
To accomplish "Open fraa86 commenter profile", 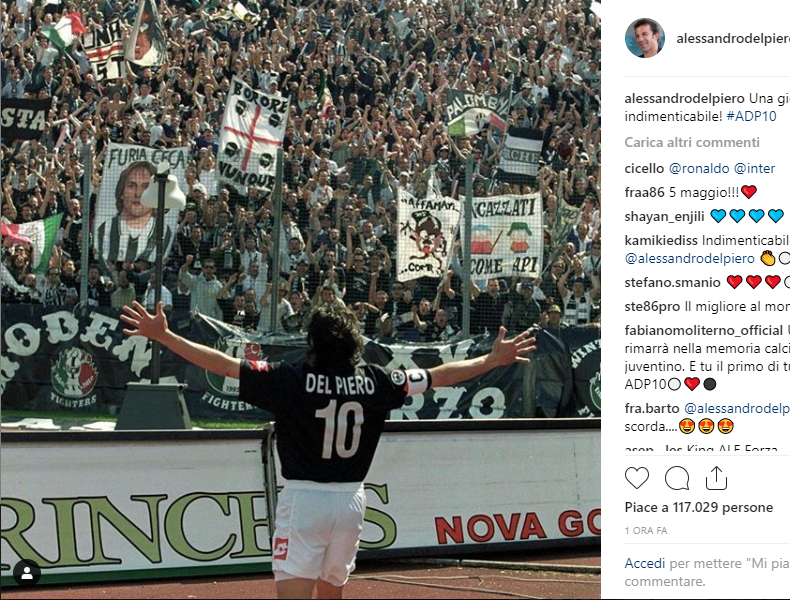I will 644,192.
